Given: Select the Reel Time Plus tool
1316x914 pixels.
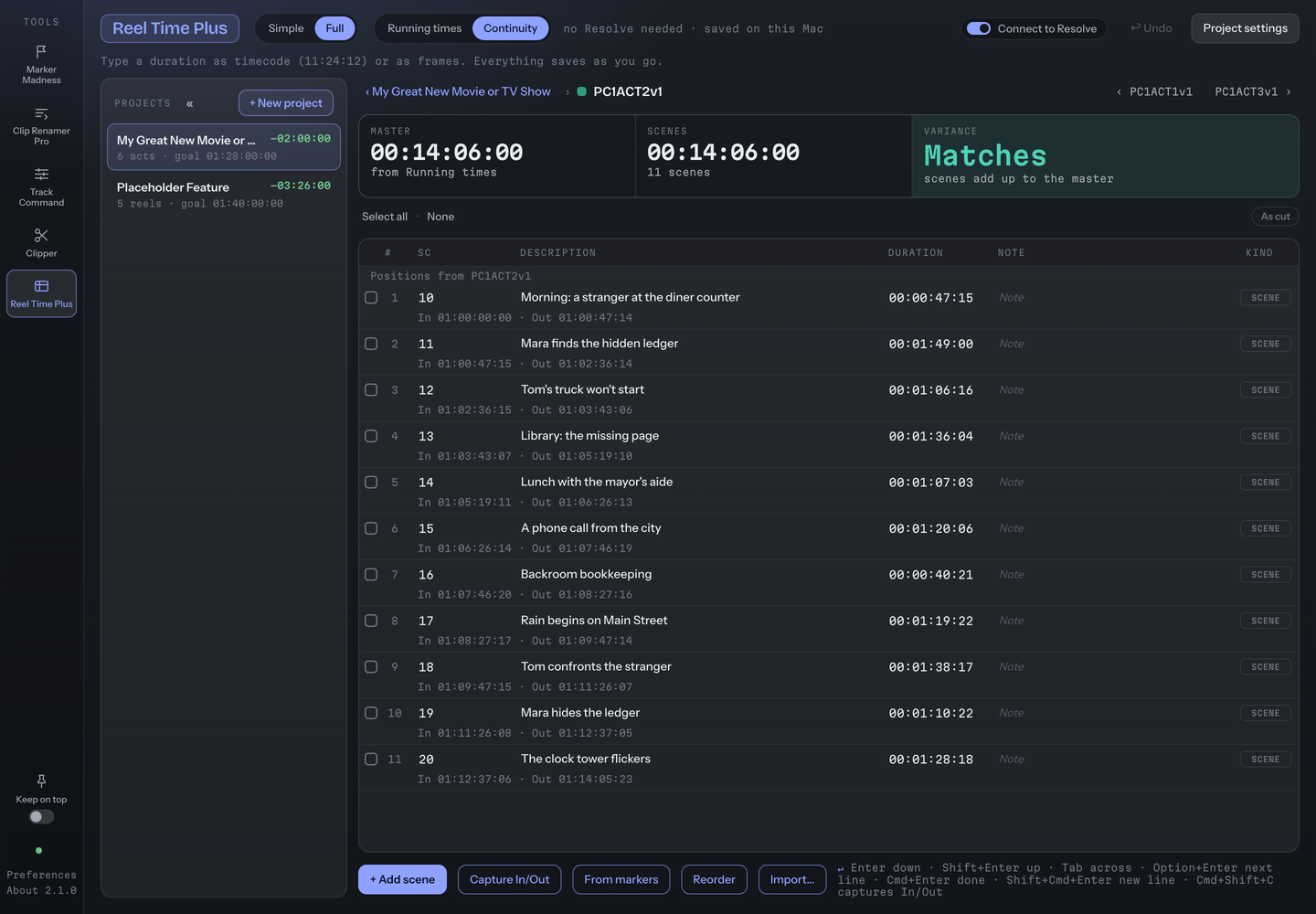Looking at the screenshot, I should click(41, 293).
